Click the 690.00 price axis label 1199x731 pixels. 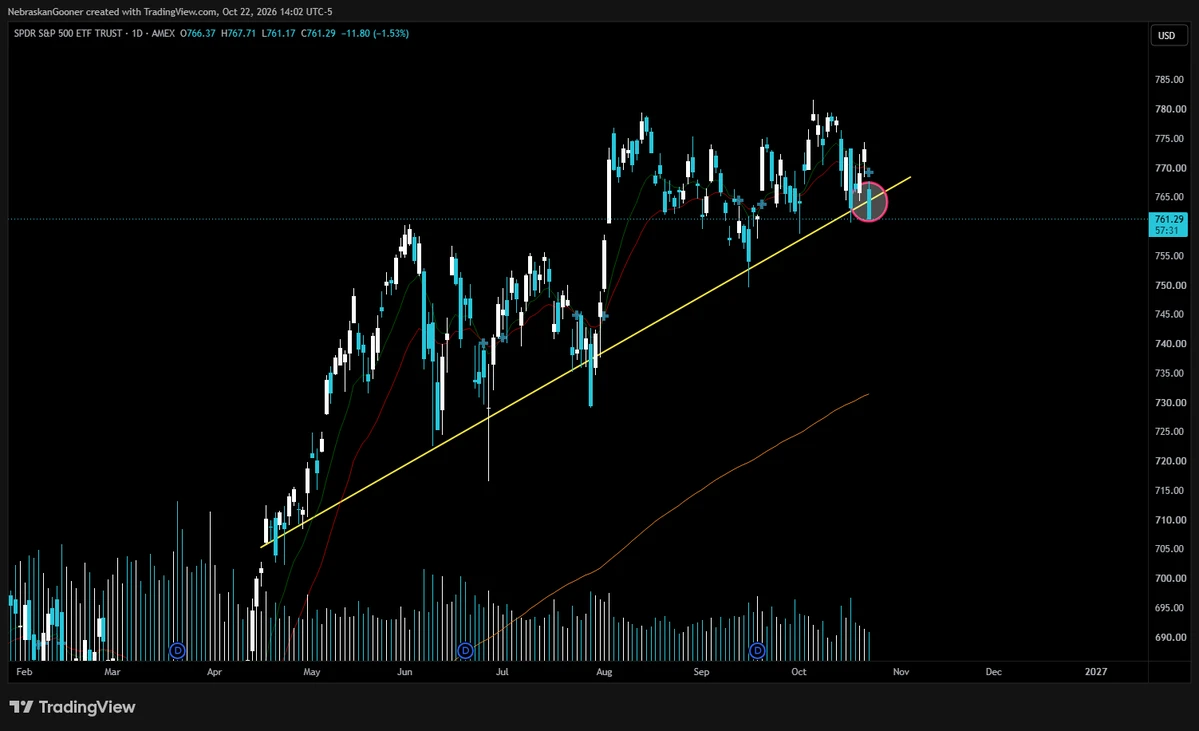click(x=1170, y=638)
